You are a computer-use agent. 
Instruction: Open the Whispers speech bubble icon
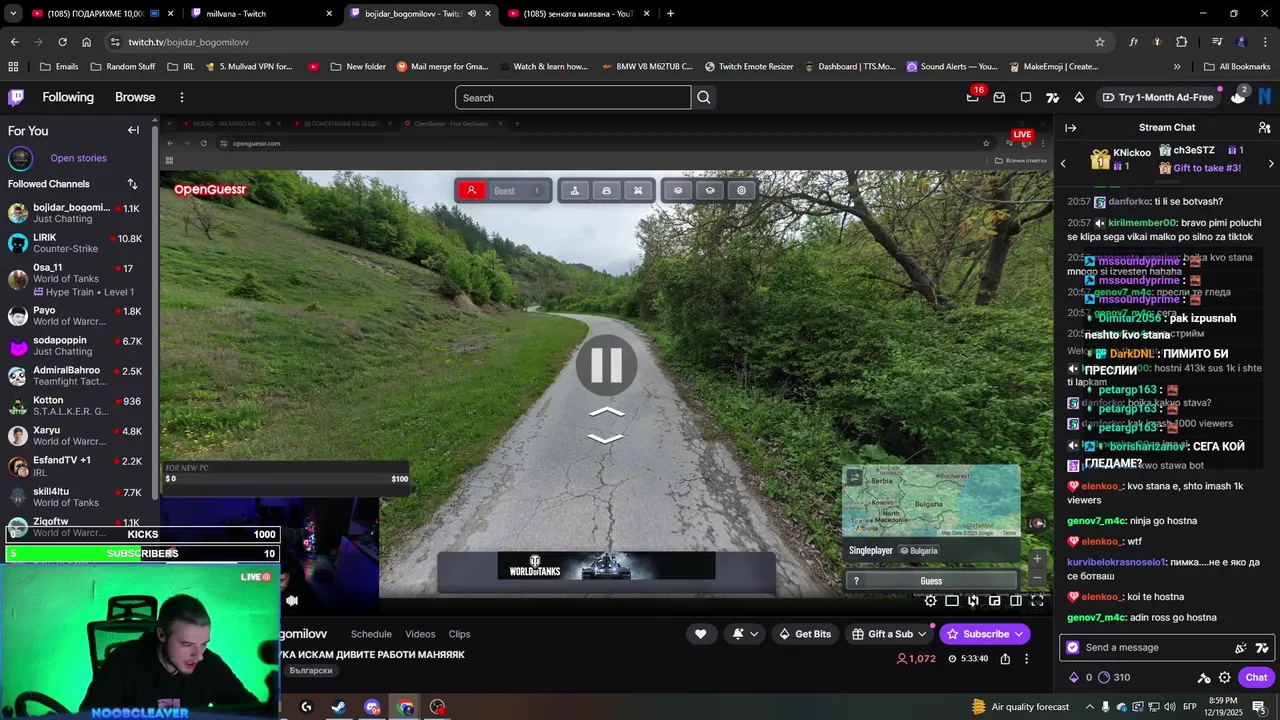click(1026, 97)
